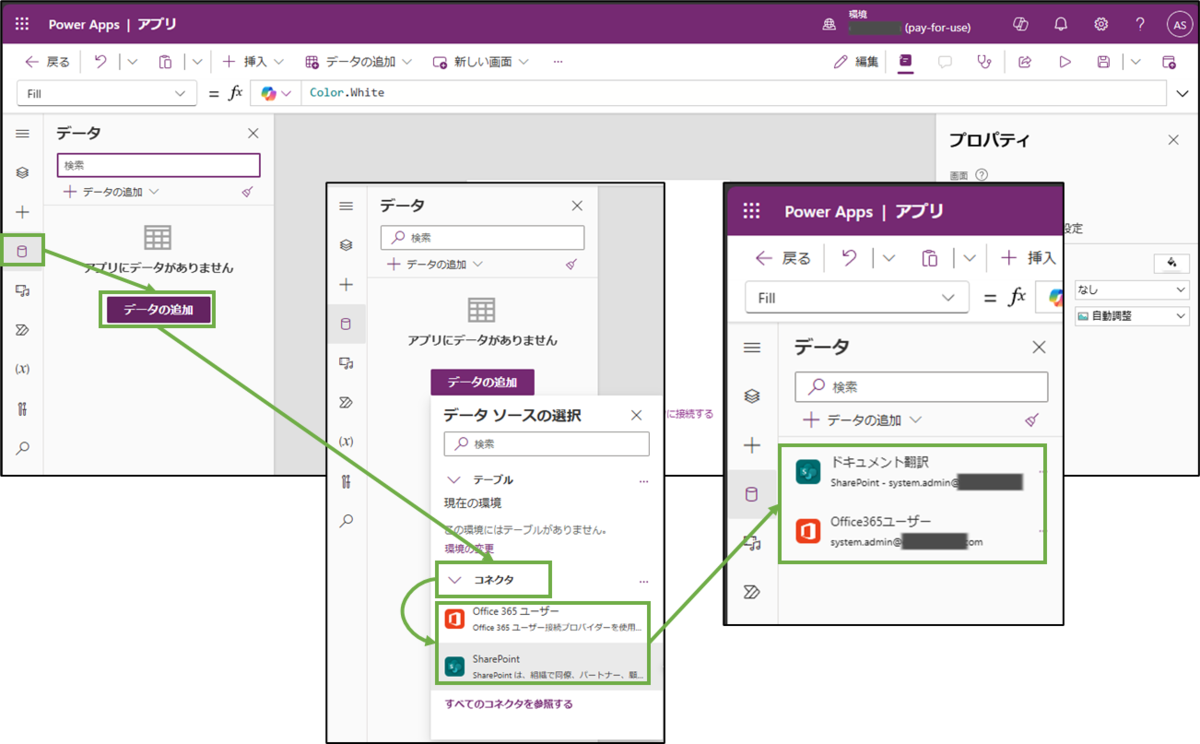Select the Office 365 ユーザー connector
The height and width of the screenshot is (744, 1200).
click(x=544, y=619)
